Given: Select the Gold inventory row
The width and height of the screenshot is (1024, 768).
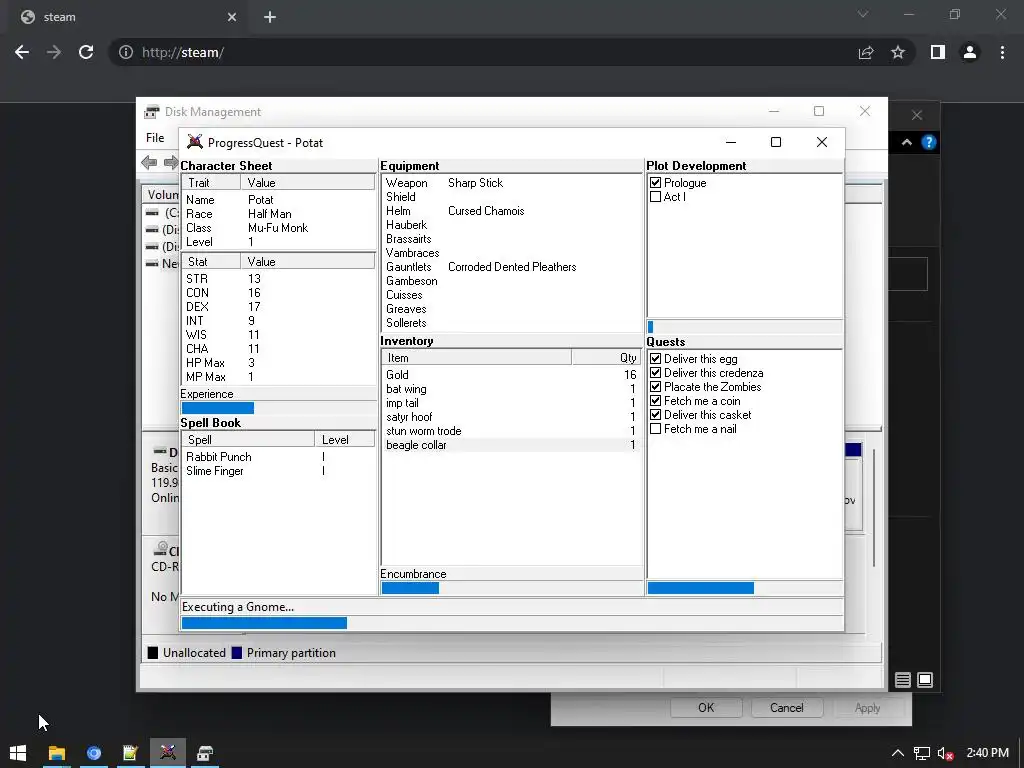Looking at the screenshot, I should point(511,375).
